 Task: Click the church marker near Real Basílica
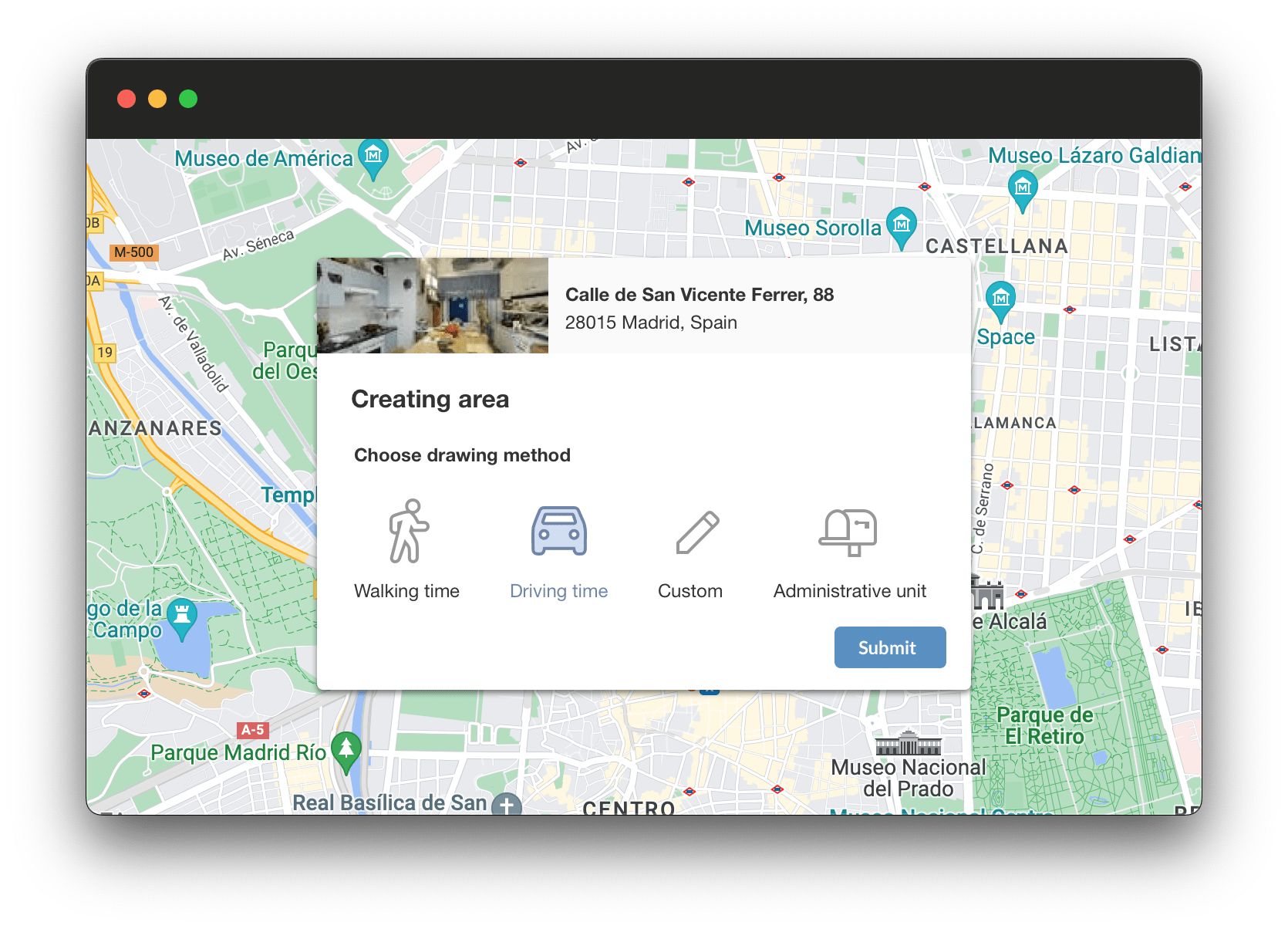(x=505, y=805)
